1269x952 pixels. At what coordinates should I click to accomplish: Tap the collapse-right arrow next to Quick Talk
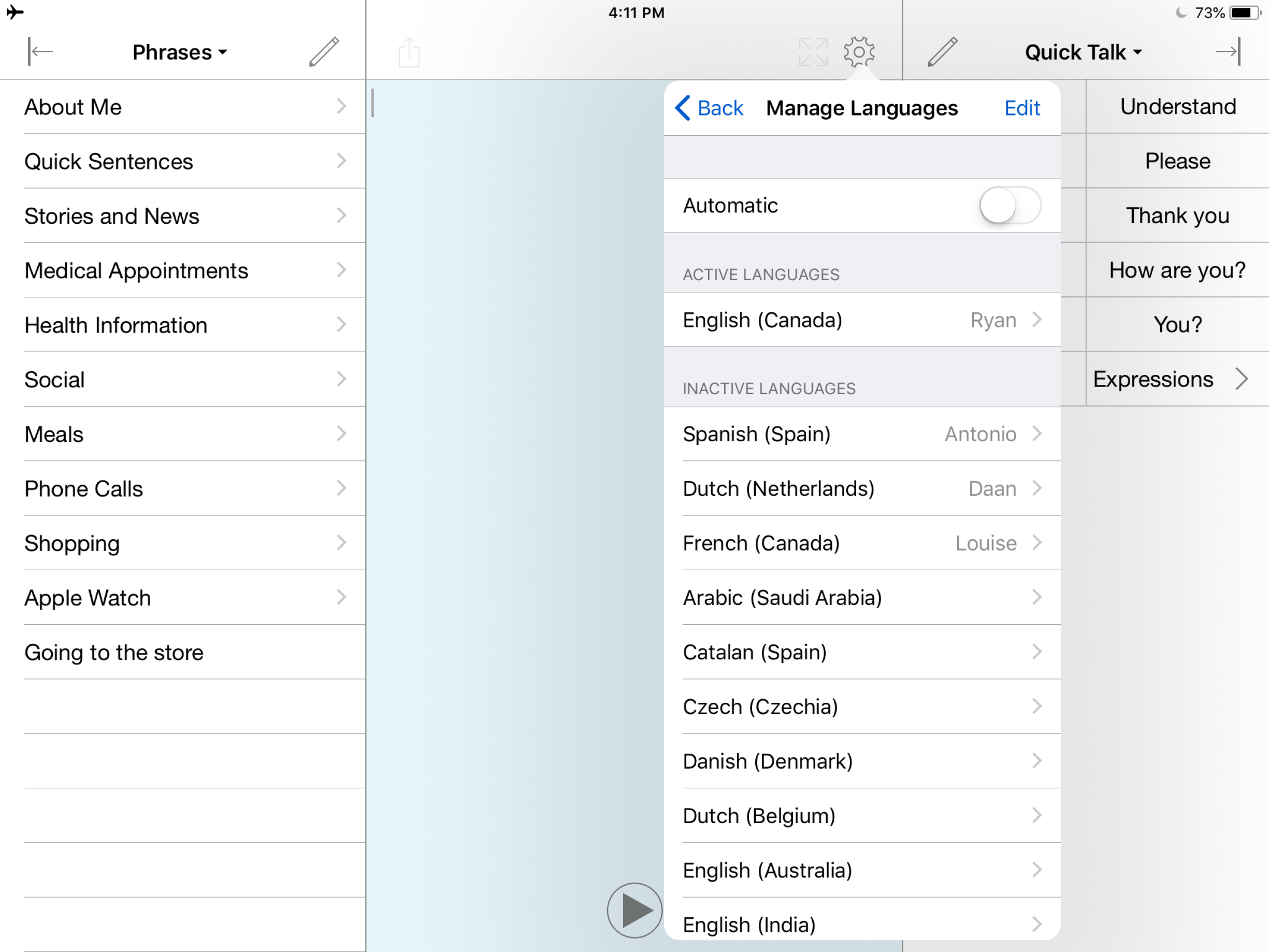click(1228, 51)
